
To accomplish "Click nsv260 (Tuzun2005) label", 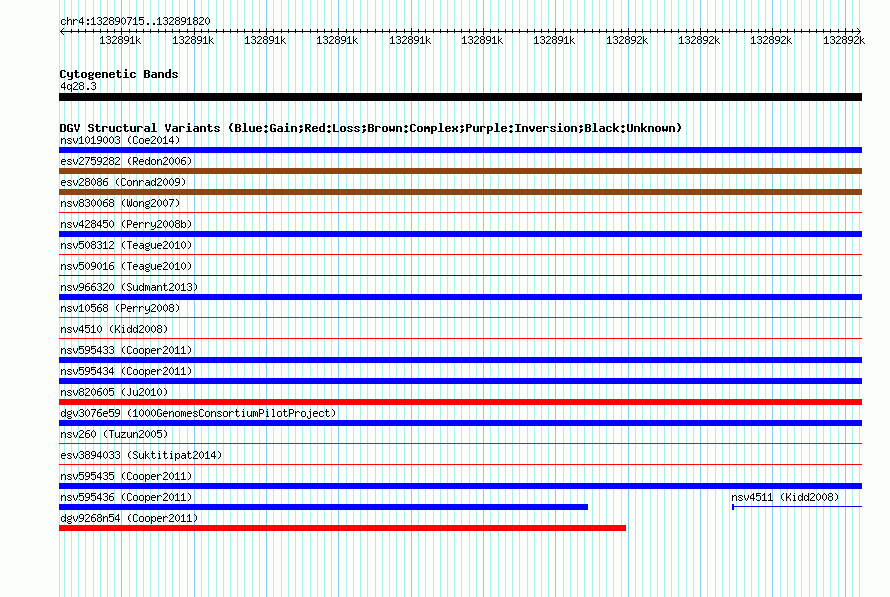I will coord(114,434).
